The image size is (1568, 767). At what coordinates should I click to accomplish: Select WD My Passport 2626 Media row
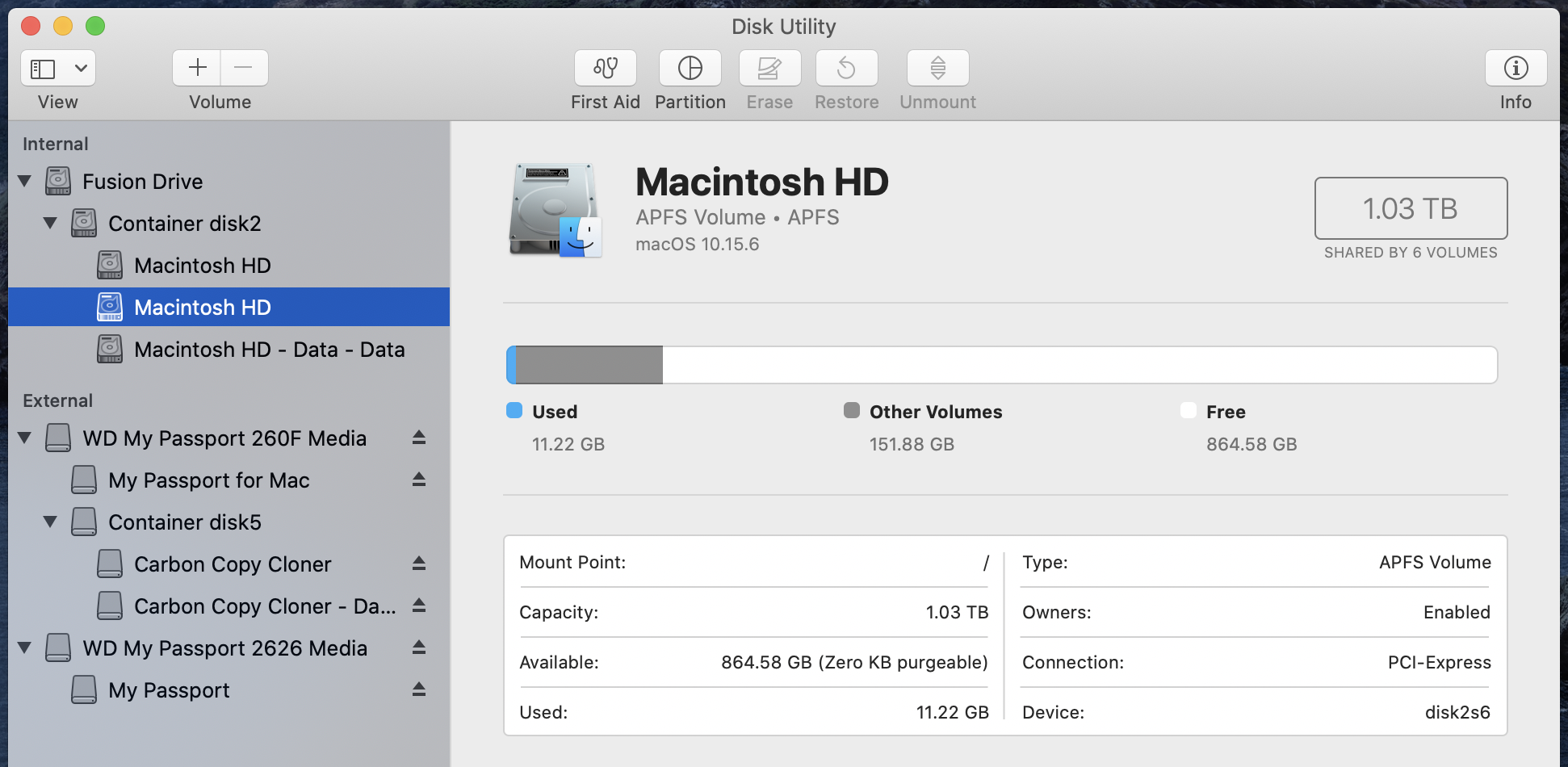(229, 648)
